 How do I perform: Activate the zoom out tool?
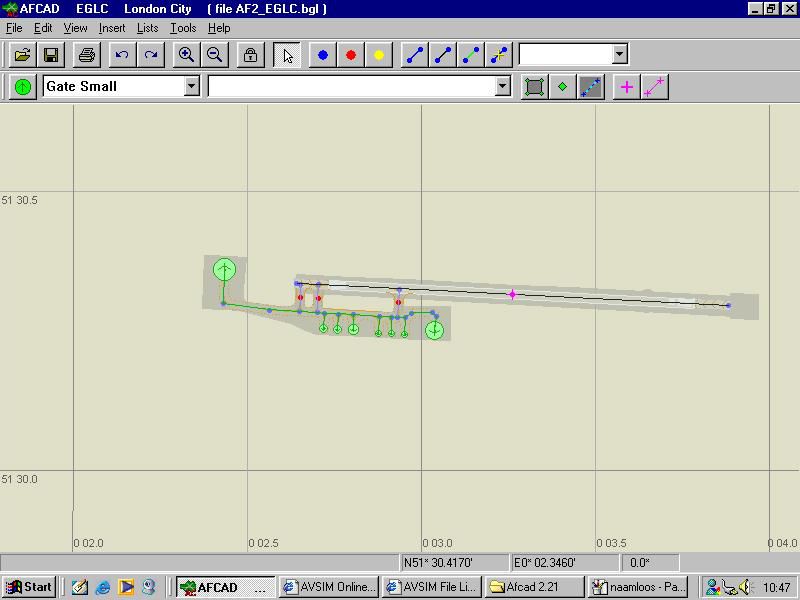(x=214, y=55)
